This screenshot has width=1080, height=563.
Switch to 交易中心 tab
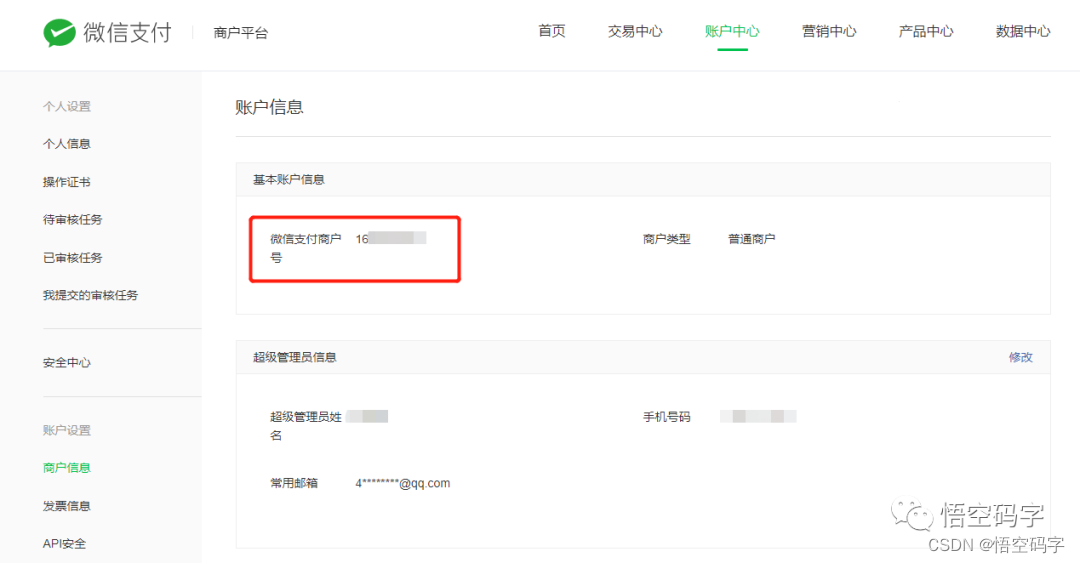(x=635, y=31)
